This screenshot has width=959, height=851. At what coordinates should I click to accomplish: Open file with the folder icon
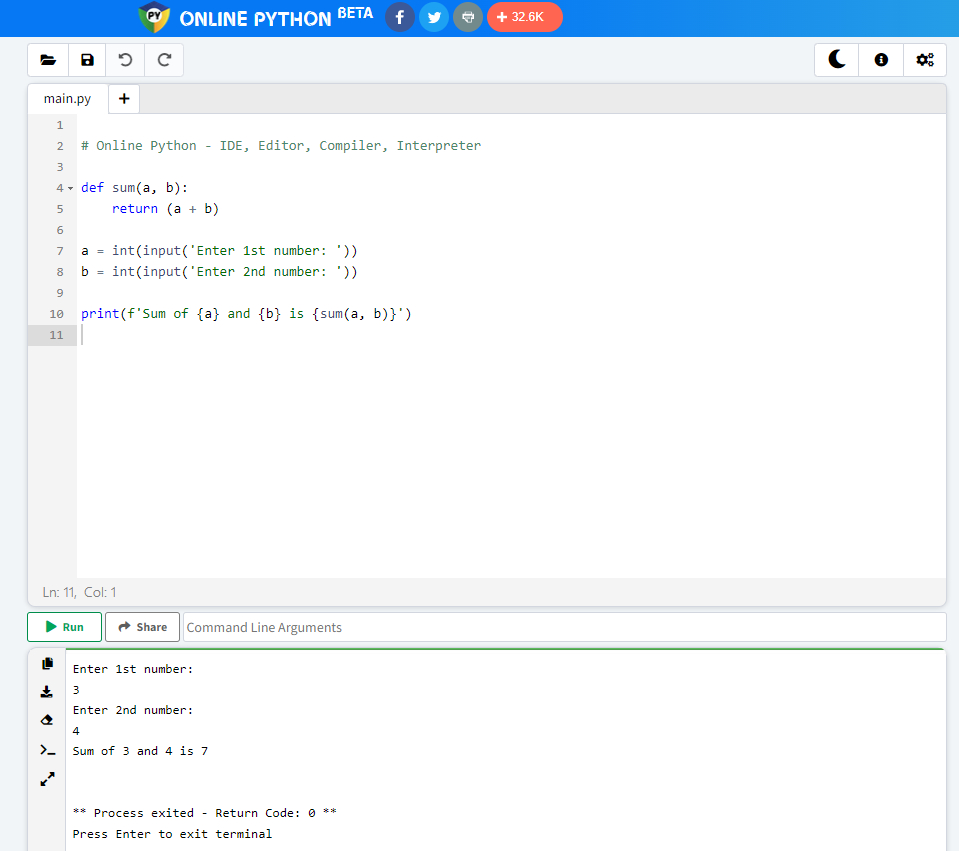point(48,60)
